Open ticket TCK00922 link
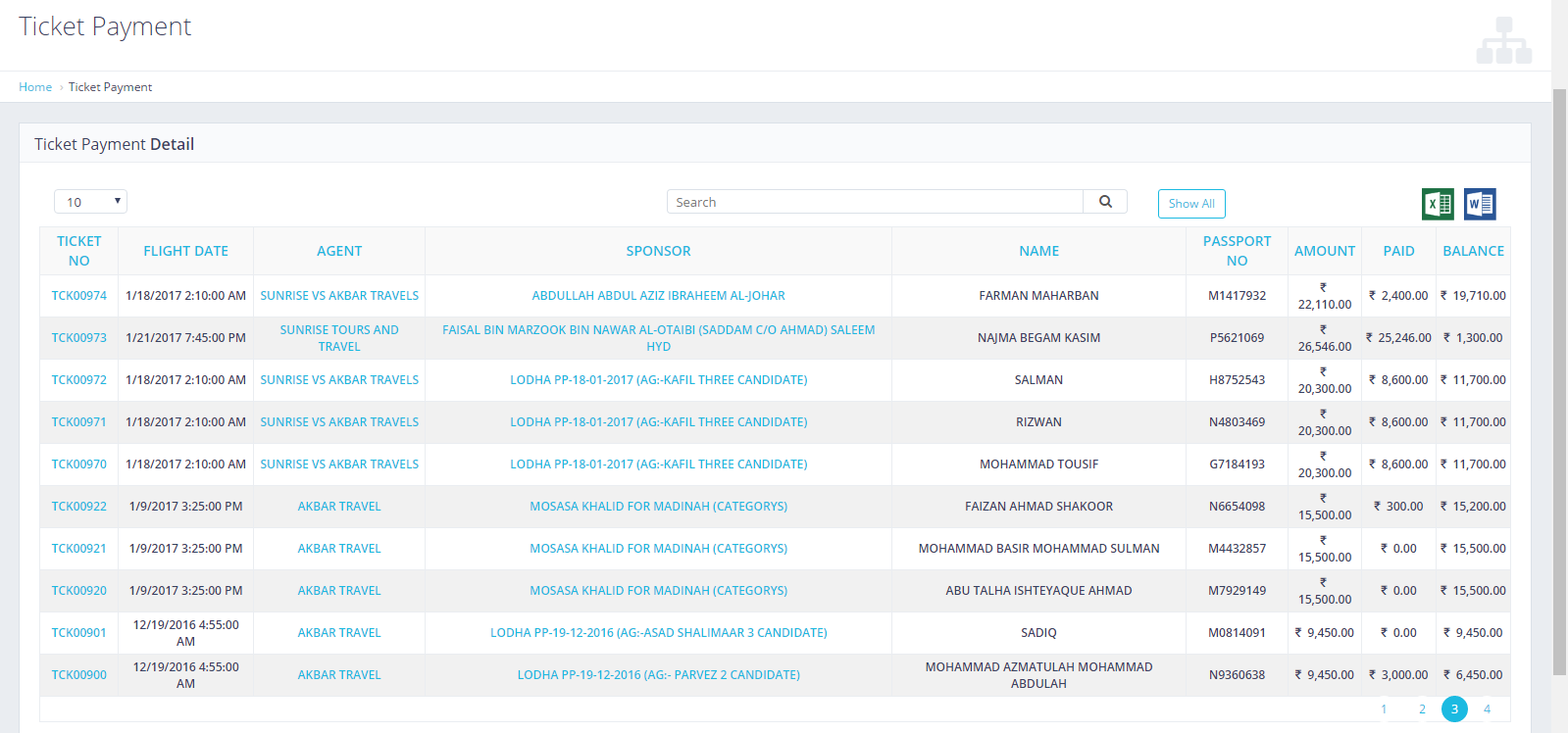The height and width of the screenshot is (733, 1568). [x=79, y=507]
